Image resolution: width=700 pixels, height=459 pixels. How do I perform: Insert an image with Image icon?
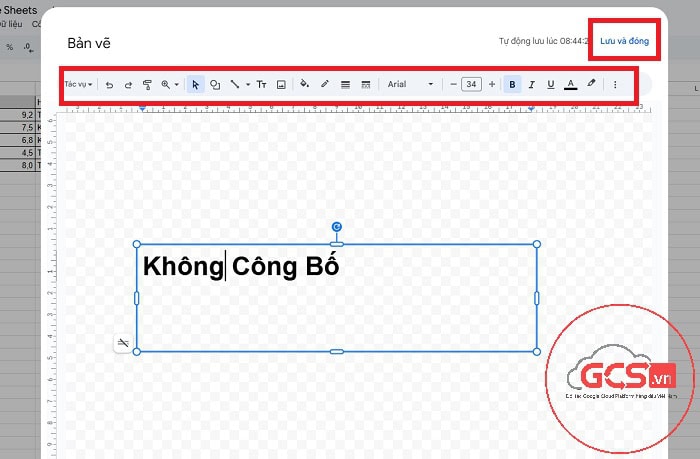tap(281, 85)
